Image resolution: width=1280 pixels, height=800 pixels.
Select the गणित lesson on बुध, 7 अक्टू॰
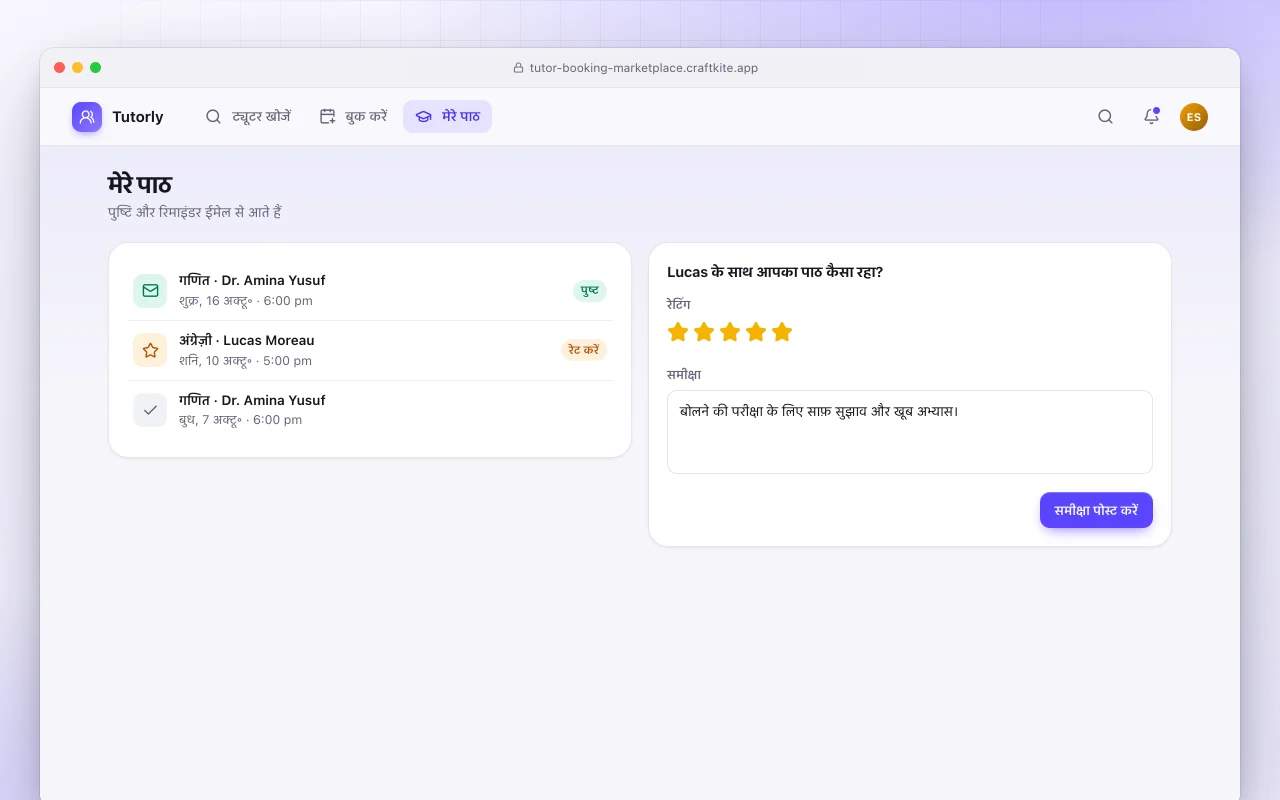(x=370, y=410)
